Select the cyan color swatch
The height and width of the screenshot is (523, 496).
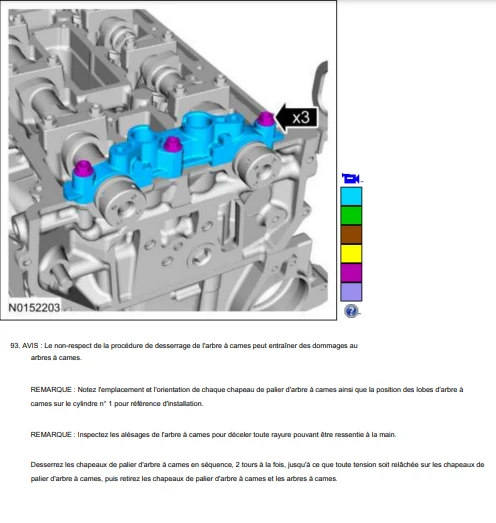[351, 196]
